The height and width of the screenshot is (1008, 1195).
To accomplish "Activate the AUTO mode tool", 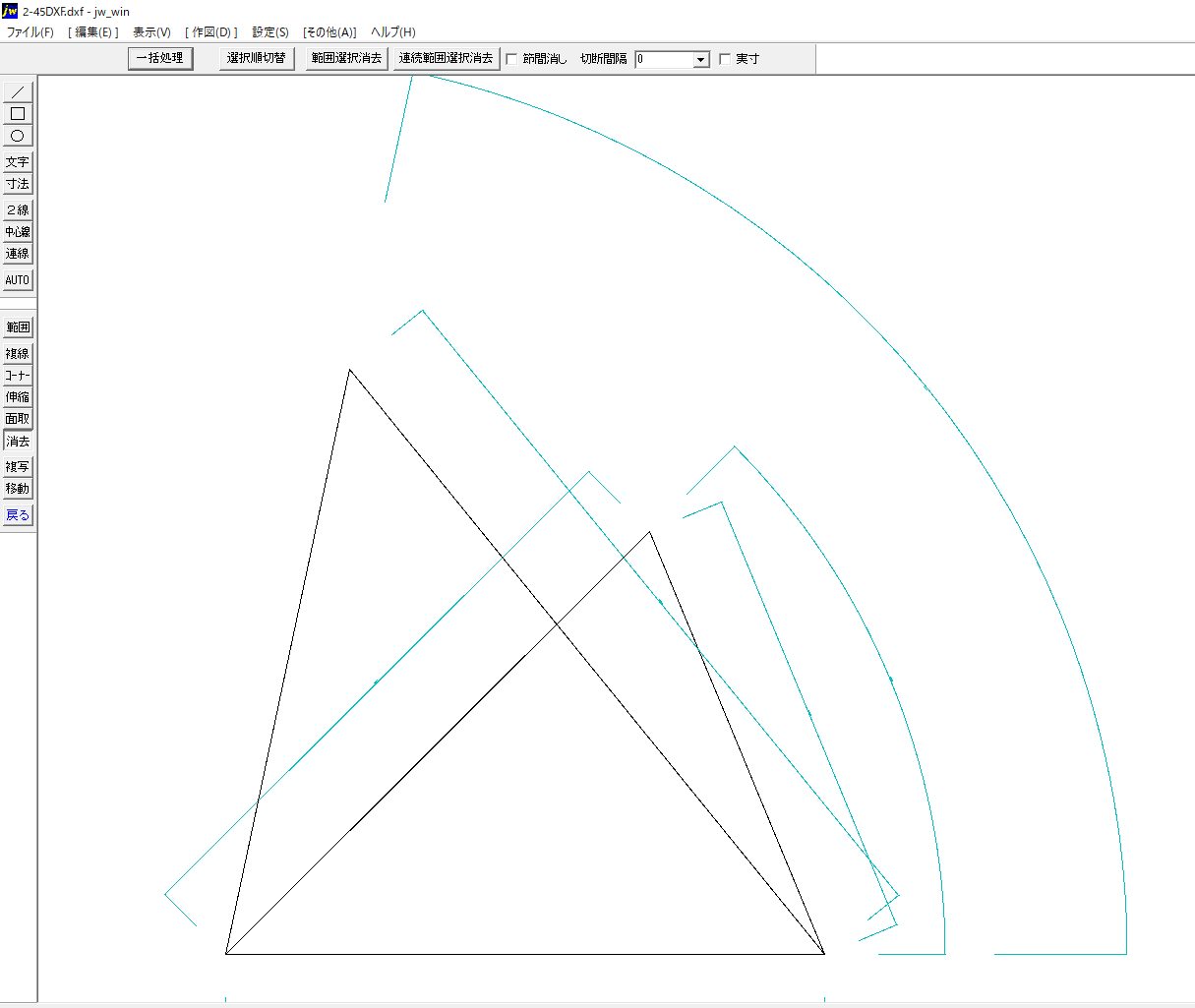I will [18, 279].
